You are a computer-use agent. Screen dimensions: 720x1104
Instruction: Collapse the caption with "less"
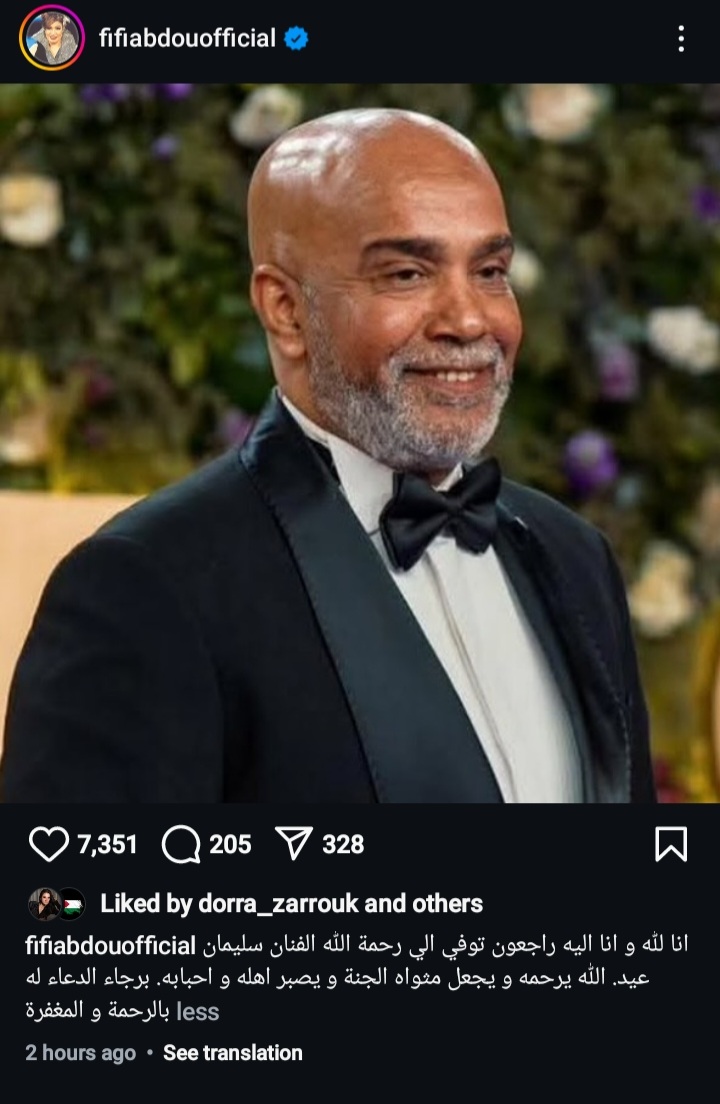197,1012
